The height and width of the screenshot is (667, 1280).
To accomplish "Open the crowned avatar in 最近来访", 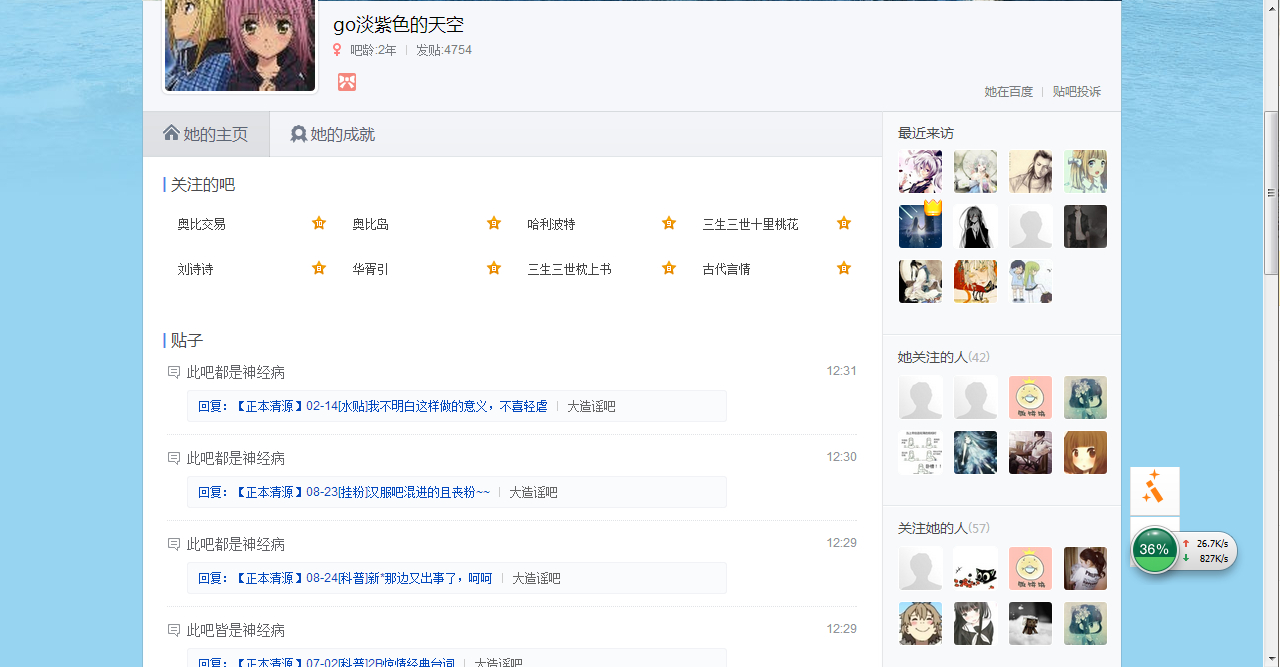I will tap(920, 226).
